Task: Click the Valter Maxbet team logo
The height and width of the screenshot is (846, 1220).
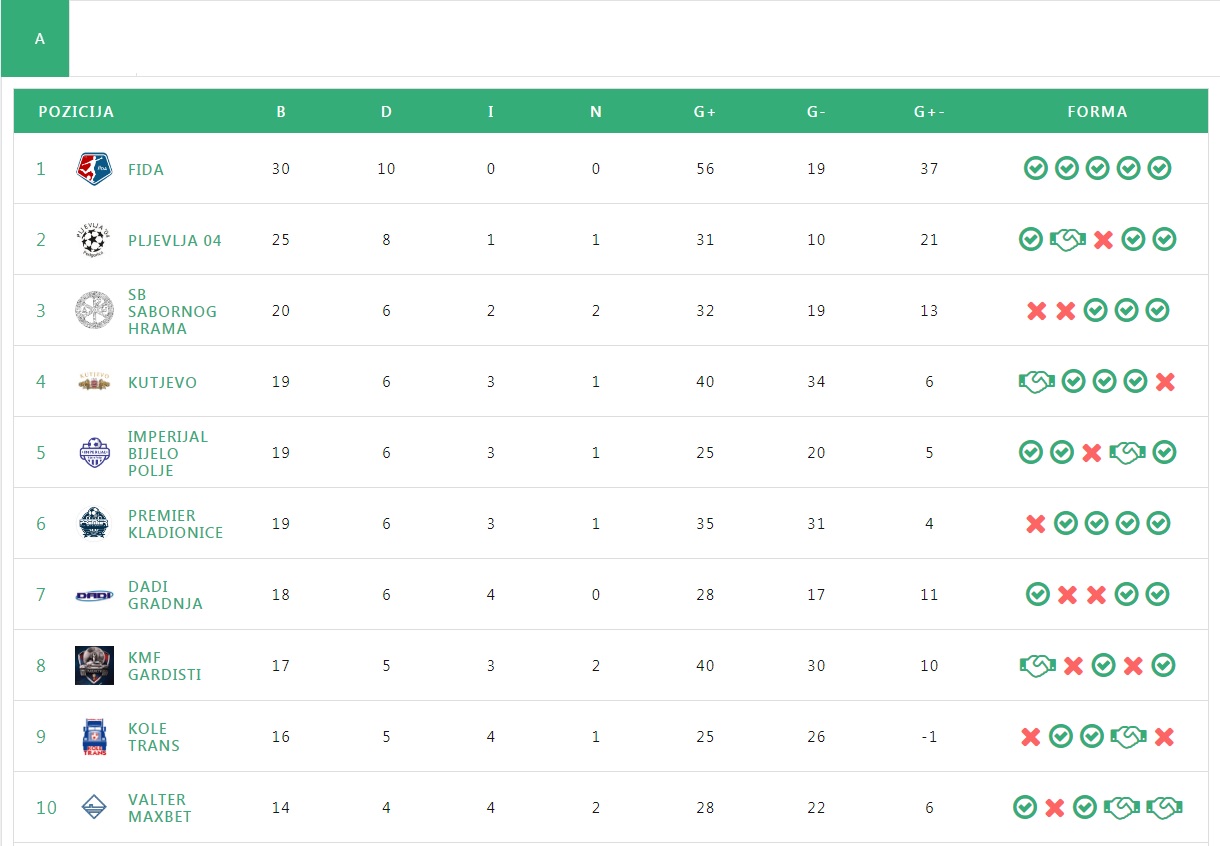Action: (x=94, y=807)
